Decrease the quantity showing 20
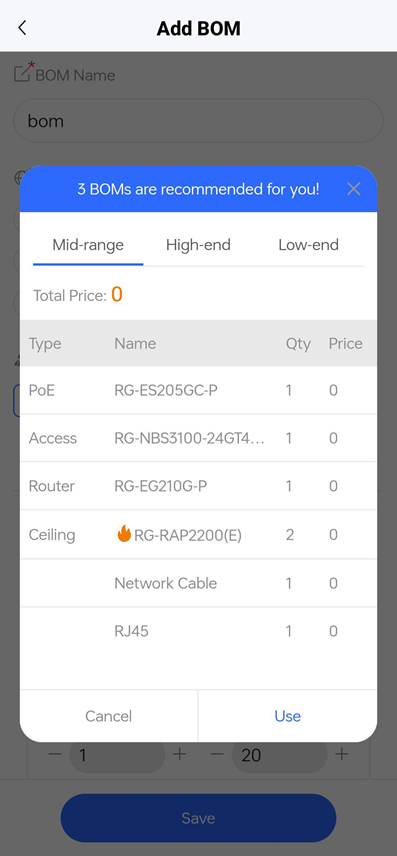This screenshot has height=856, width=397. (x=217, y=755)
